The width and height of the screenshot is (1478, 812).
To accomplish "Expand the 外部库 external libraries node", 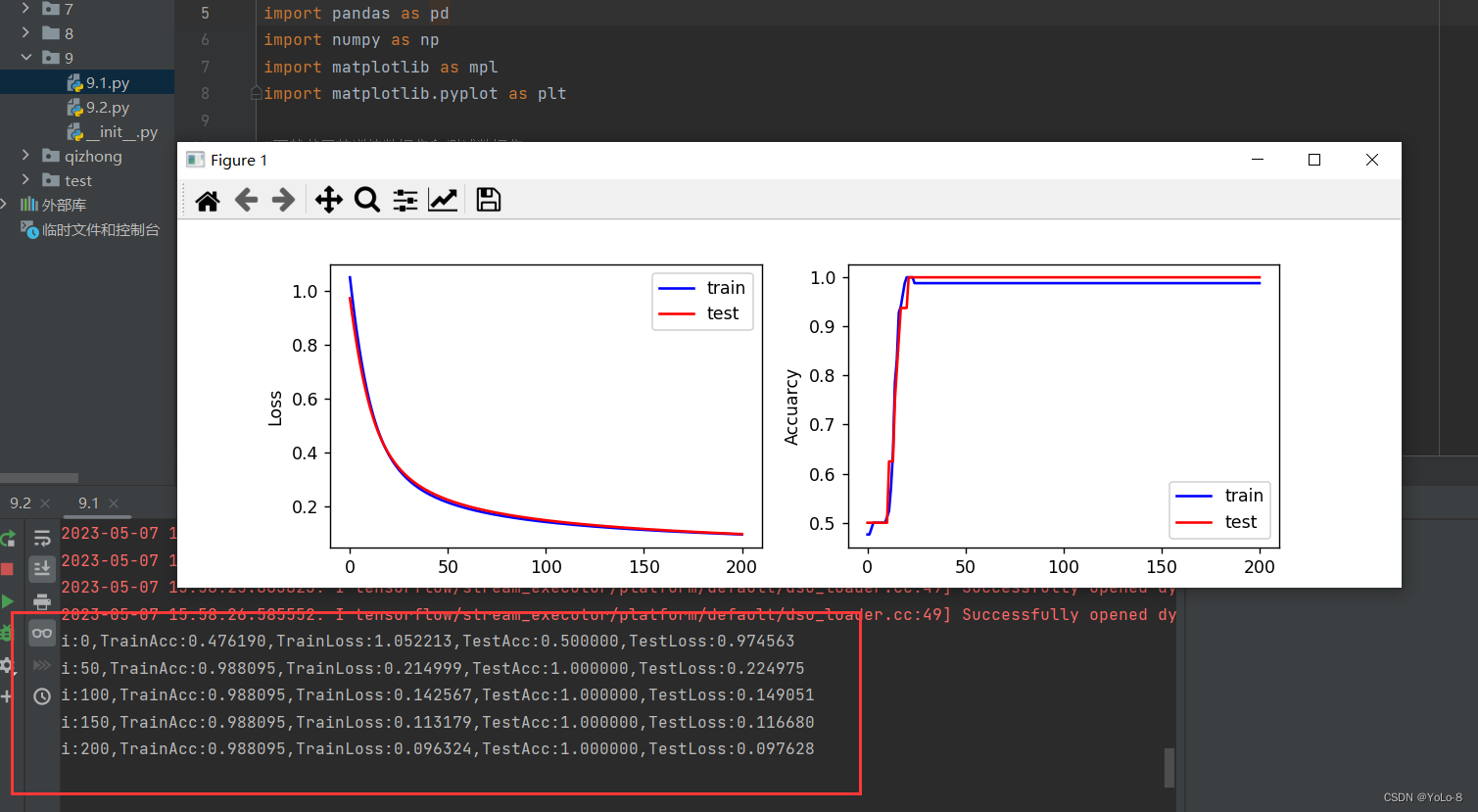I will coord(5,204).
